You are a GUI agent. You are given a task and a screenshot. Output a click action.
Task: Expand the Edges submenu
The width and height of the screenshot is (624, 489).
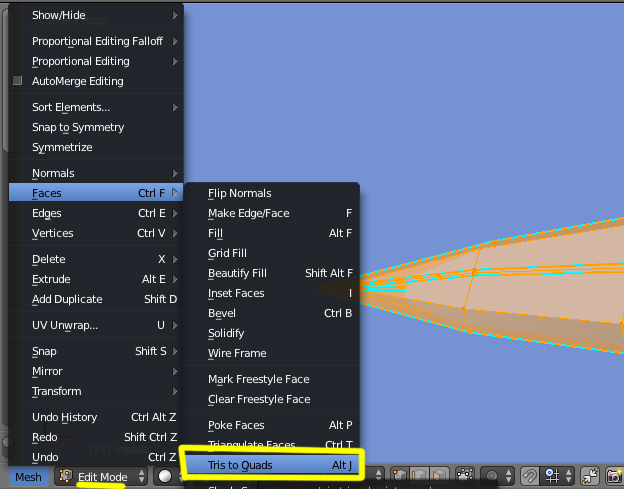[96, 213]
